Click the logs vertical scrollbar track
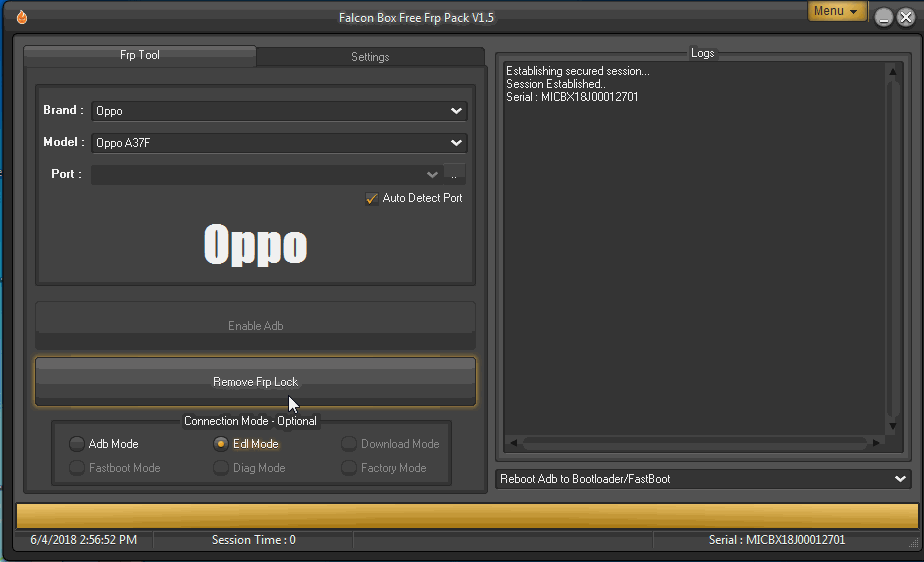This screenshot has width=924, height=562. tap(893, 249)
